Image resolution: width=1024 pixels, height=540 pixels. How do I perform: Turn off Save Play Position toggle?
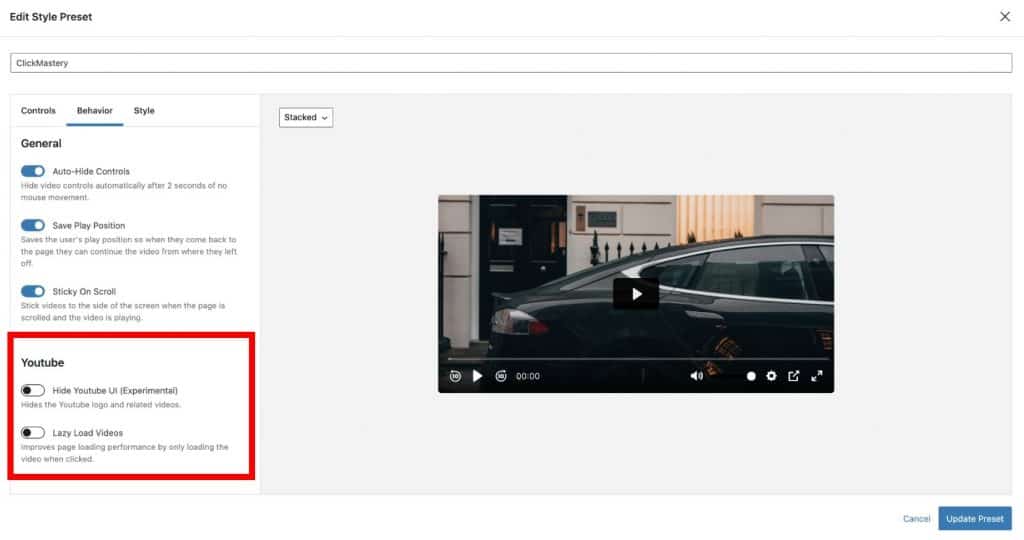[33, 225]
